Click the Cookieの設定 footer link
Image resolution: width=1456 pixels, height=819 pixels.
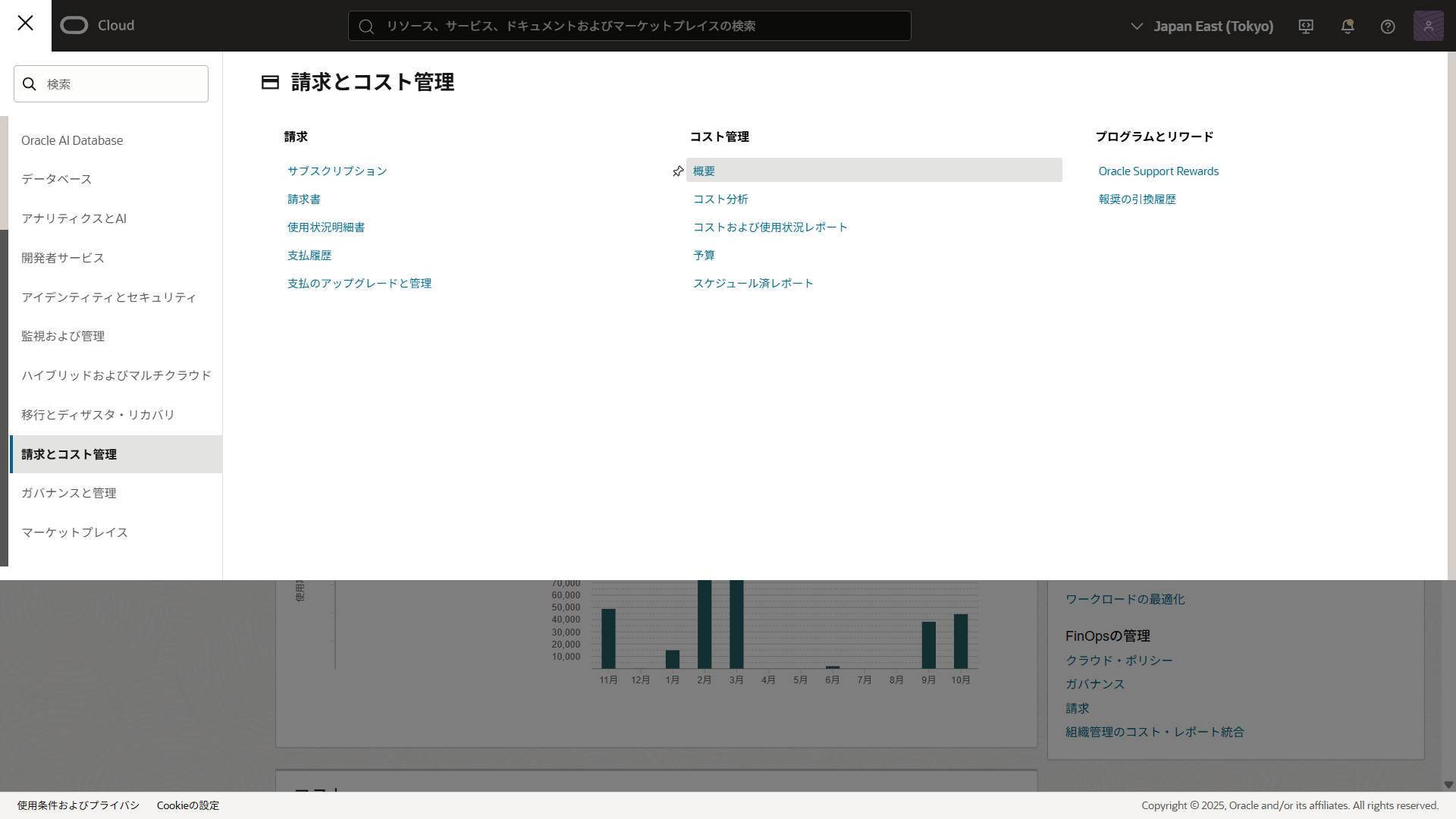[187, 805]
